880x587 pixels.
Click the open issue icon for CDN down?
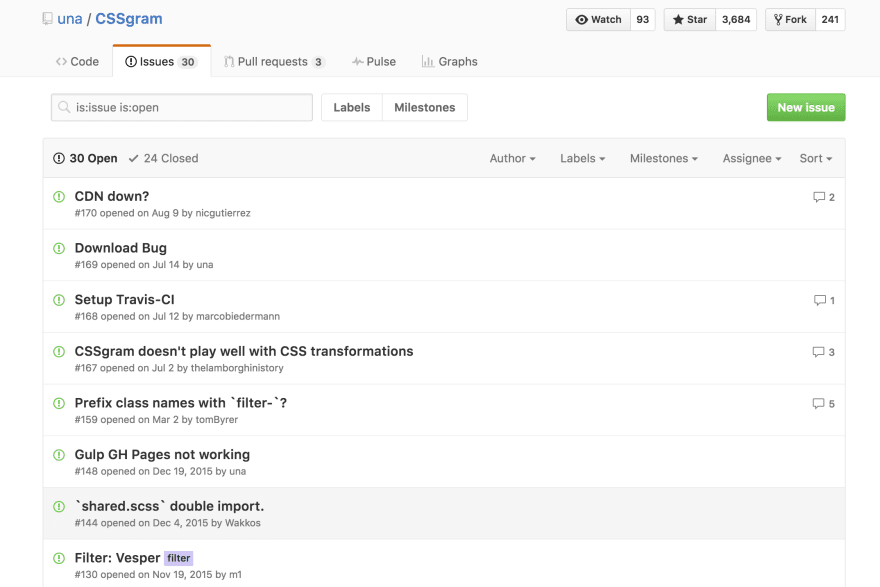59,196
